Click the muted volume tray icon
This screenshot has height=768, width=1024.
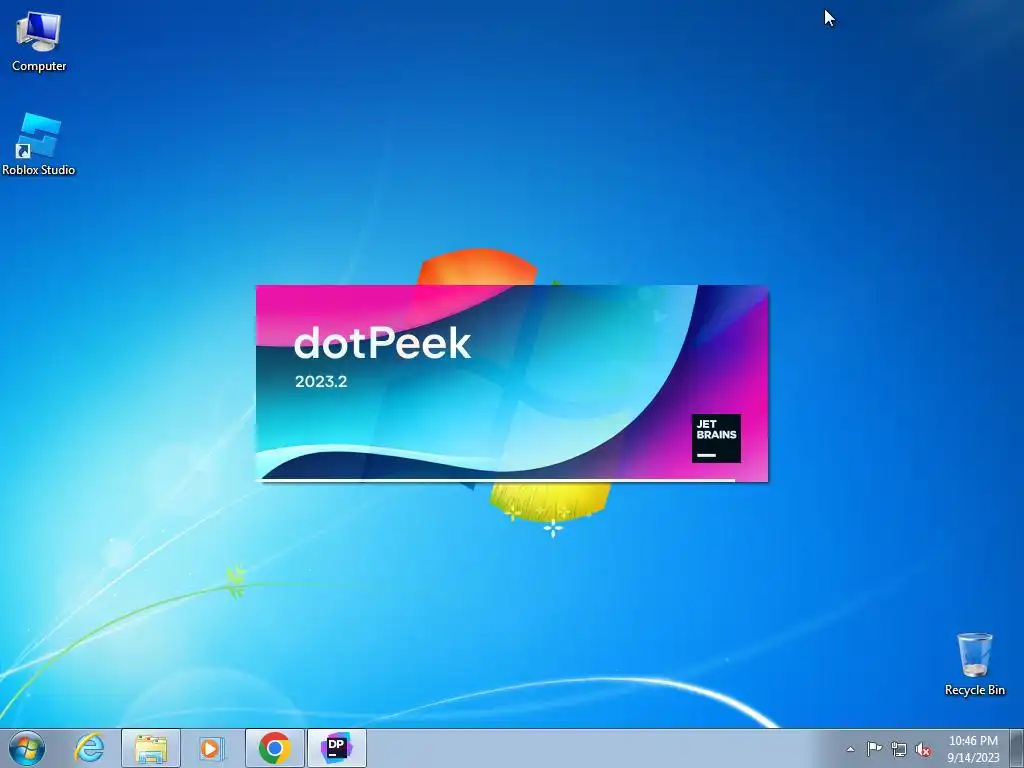[923, 749]
